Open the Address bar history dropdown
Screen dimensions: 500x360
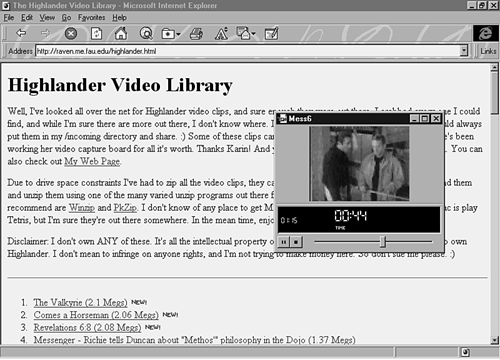click(x=463, y=51)
